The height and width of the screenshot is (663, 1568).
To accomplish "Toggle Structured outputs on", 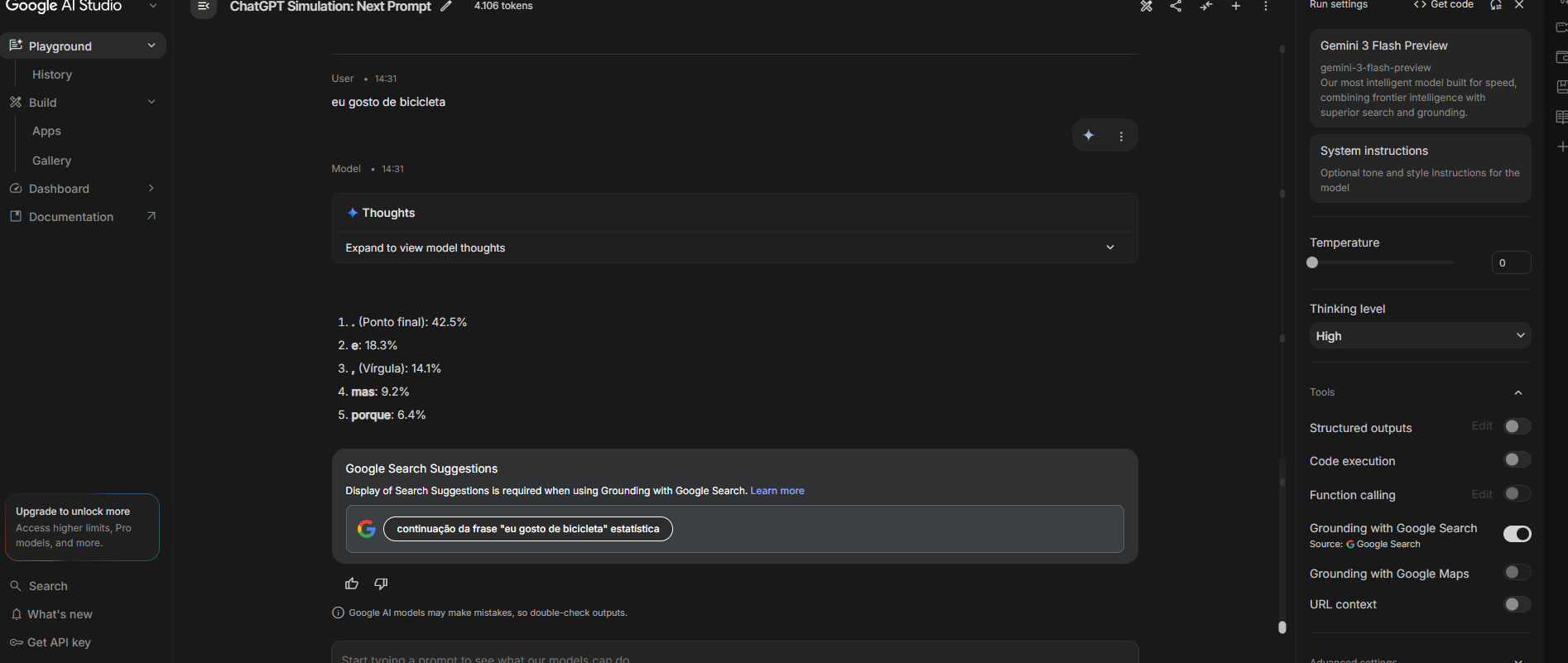I will coord(1517,427).
